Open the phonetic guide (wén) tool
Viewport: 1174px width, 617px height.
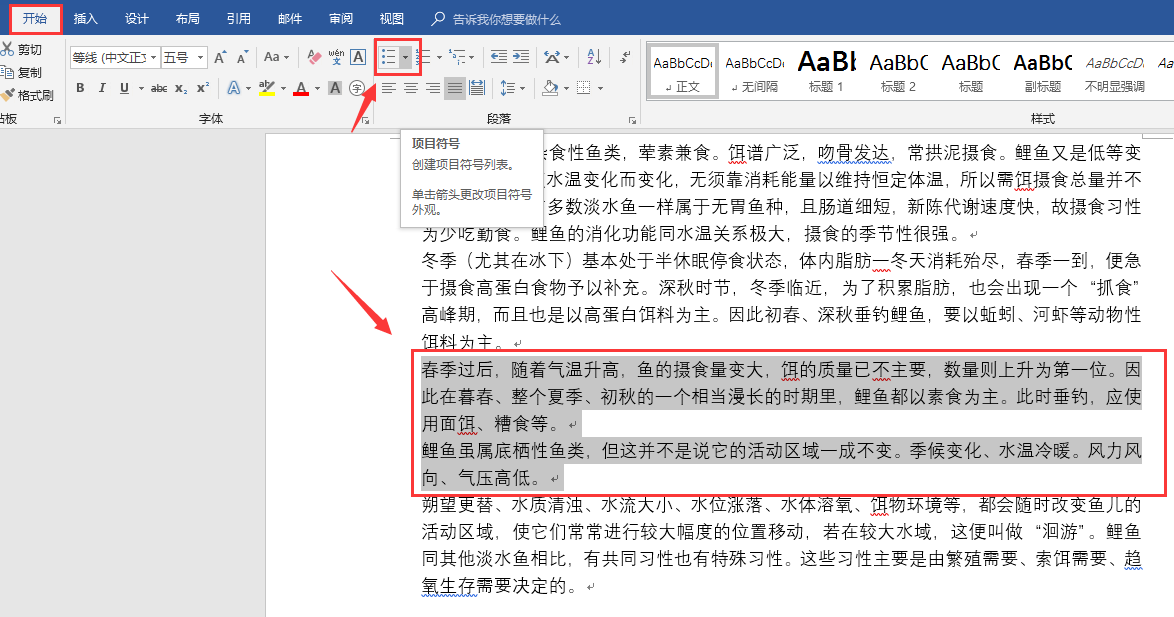point(336,57)
